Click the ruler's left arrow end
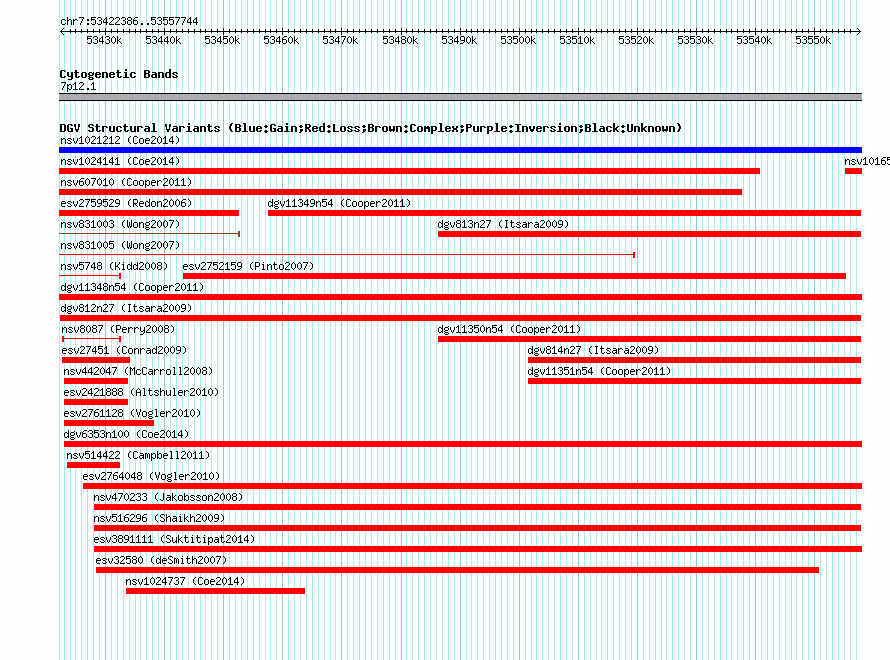 pyautogui.click(x=62, y=31)
